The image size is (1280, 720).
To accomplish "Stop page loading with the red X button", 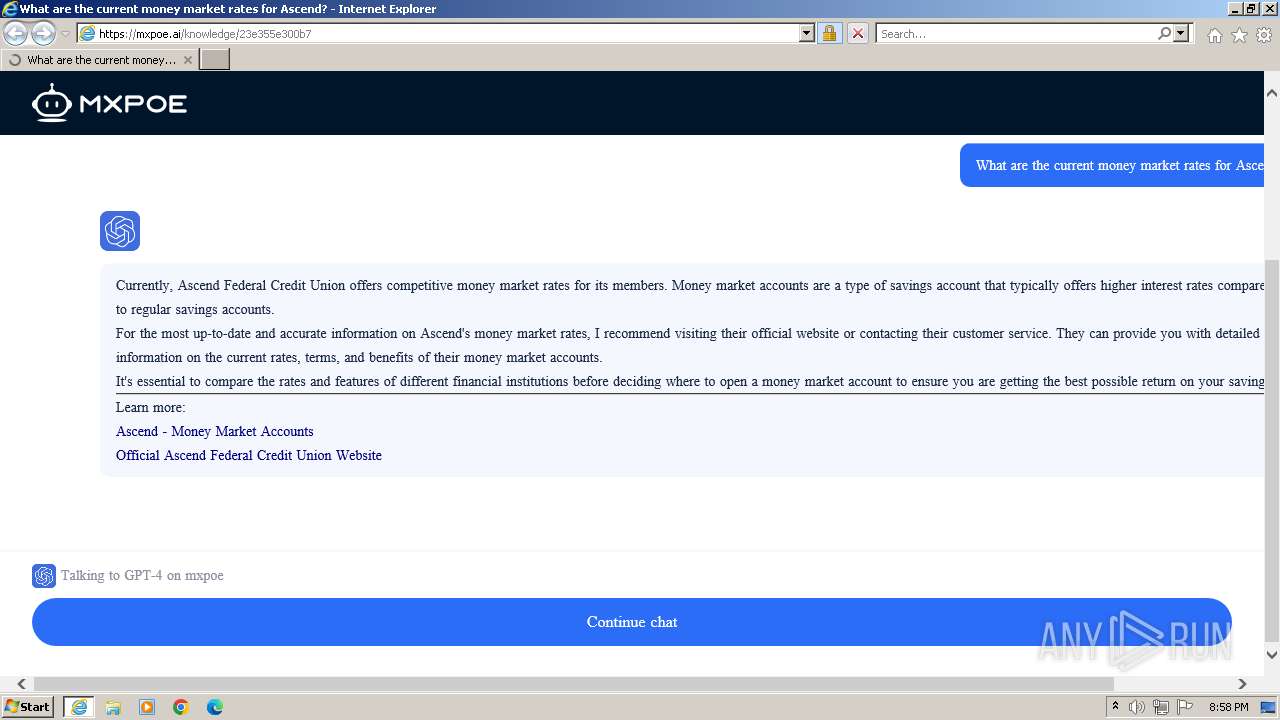I will (x=857, y=33).
